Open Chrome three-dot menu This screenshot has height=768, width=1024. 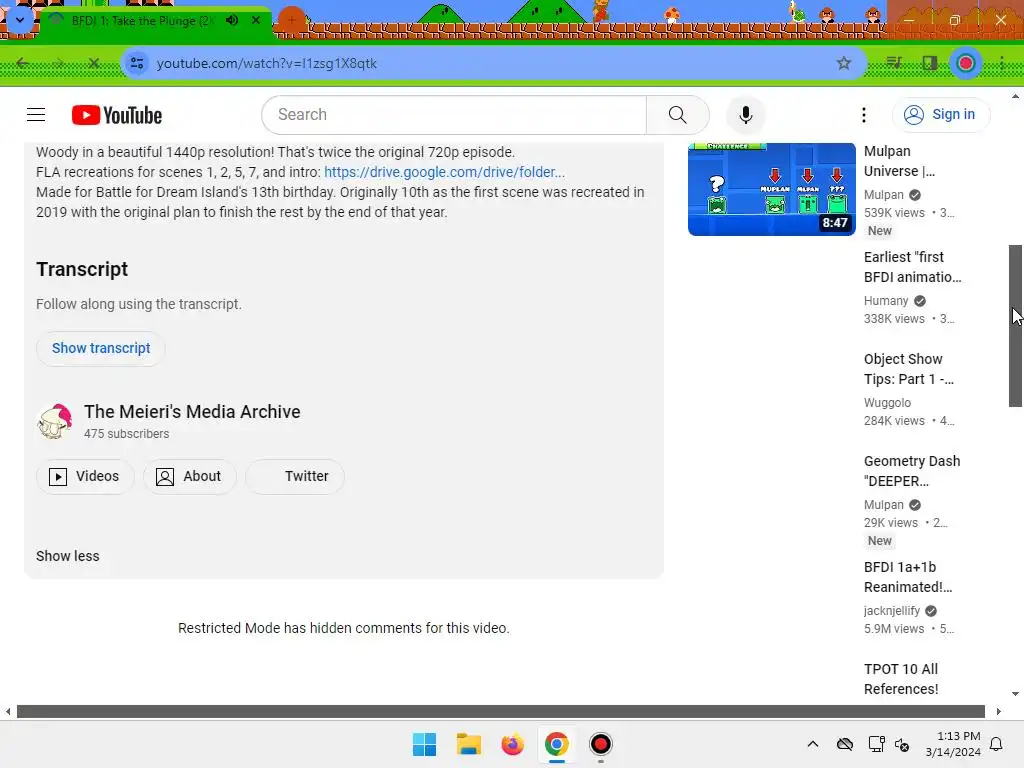point(1001,63)
